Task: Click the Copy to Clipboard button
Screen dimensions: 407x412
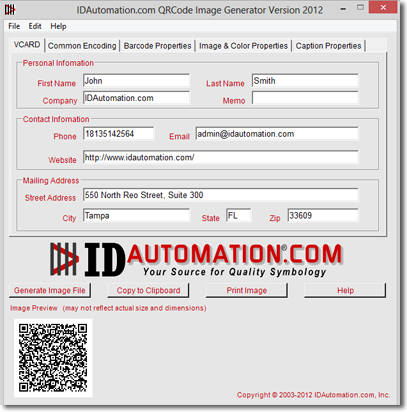Action: tap(148, 290)
